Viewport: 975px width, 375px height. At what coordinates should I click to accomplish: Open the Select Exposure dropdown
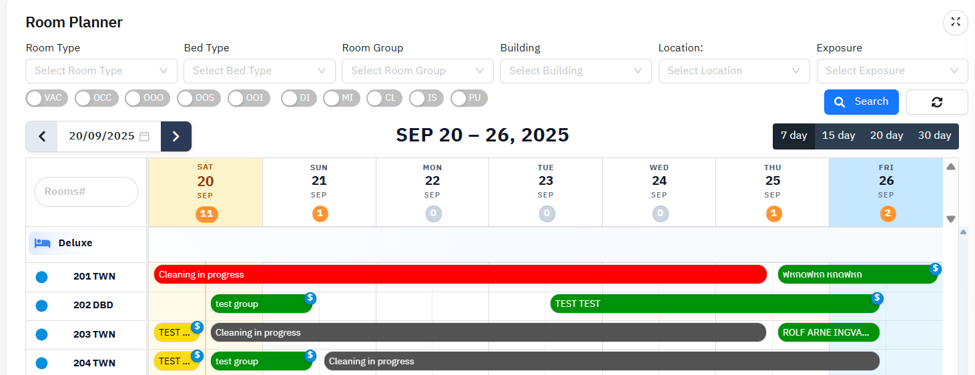pyautogui.click(x=892, y=71)
